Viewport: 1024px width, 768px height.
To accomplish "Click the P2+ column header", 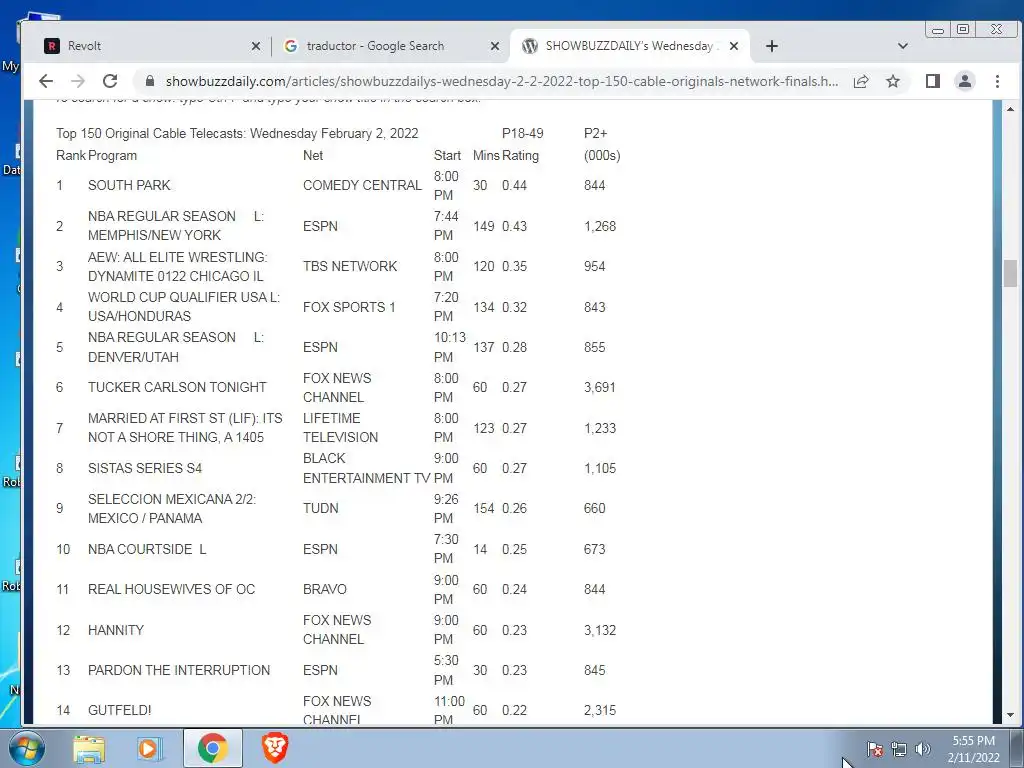I will [596, 133].
